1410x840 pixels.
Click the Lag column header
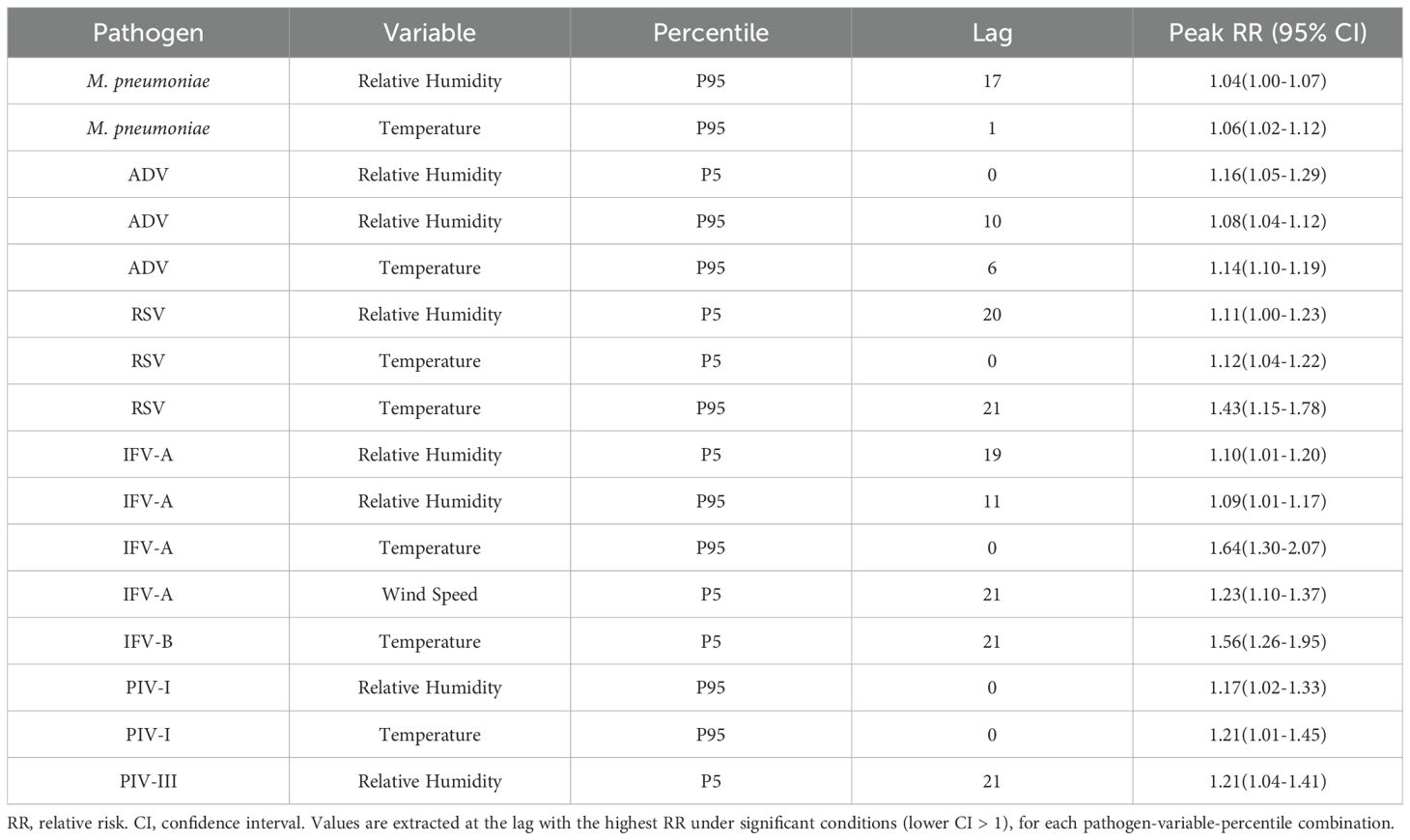[992, 33]
